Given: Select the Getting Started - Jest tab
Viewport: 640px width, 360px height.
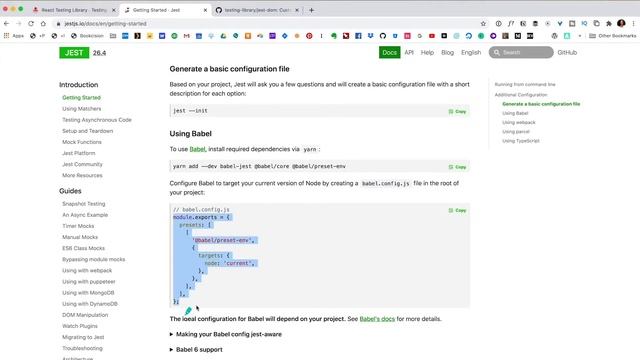Looking at the screenshot, I should point(165,10).
